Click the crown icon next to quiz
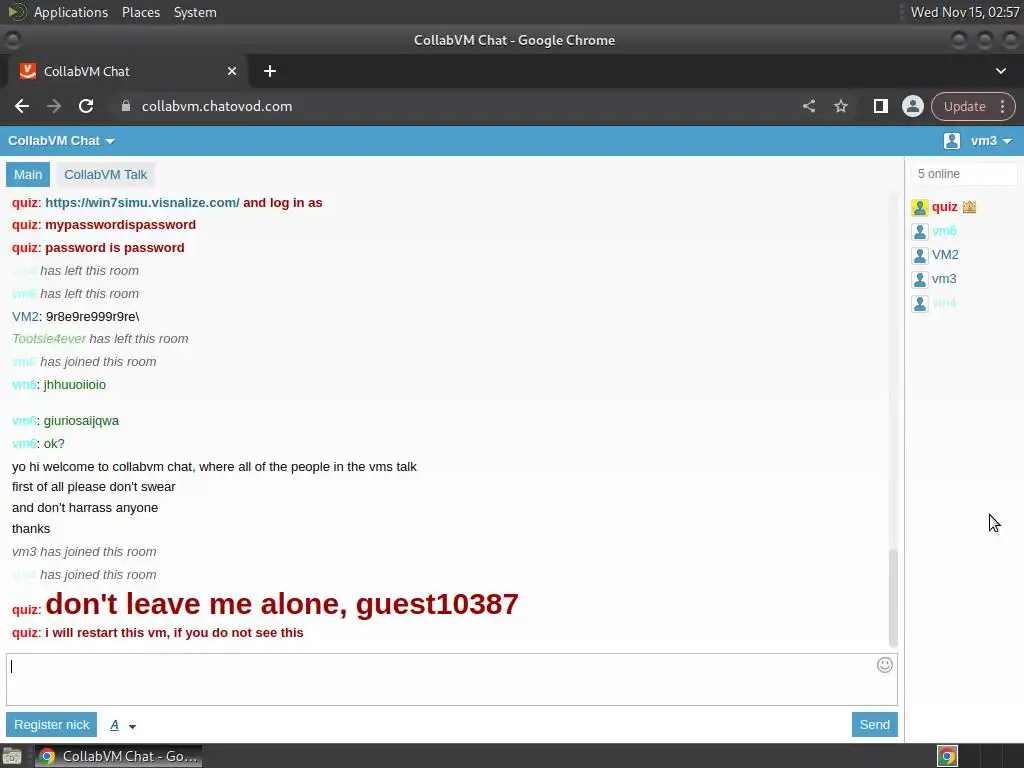The image size is (1024, 768). tap(969, 207)
